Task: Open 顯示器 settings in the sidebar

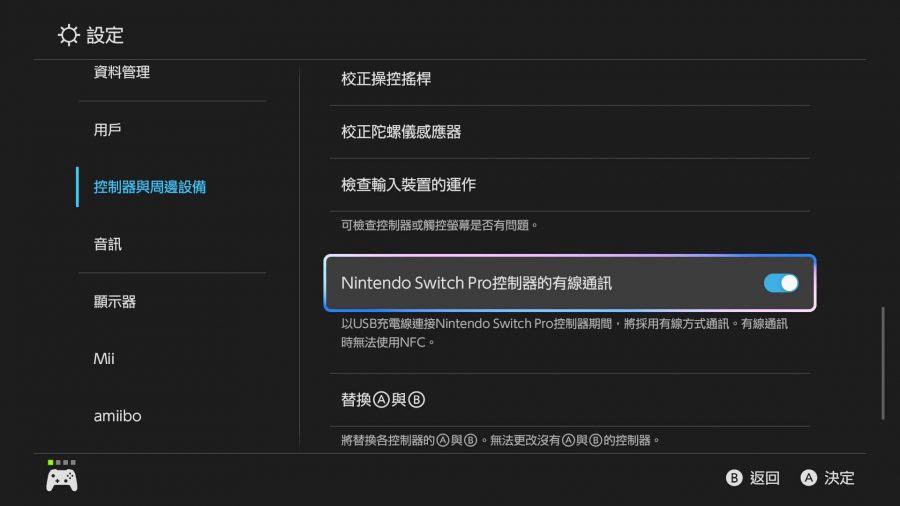Action: [x=115, y=302]
